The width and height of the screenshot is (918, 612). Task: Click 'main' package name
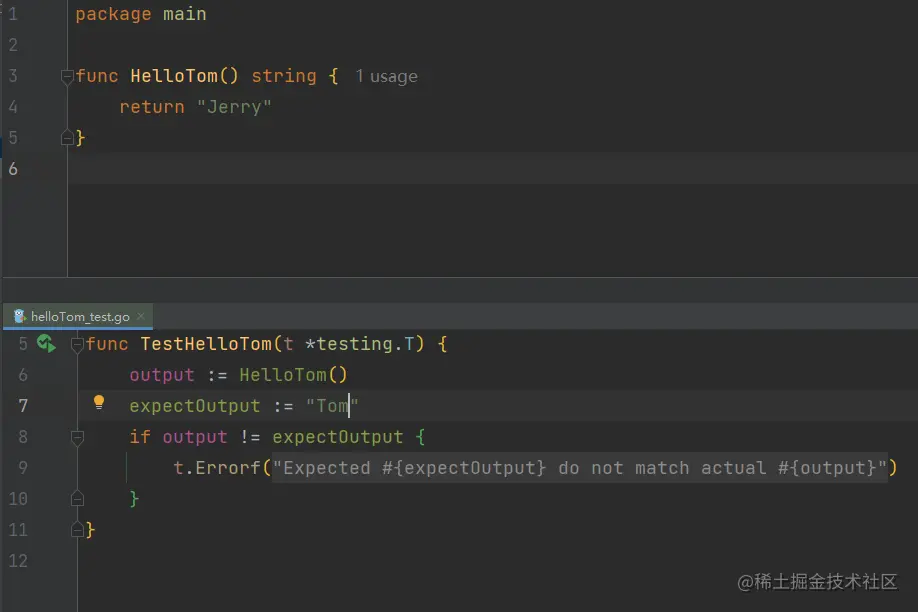coord(184,14)
